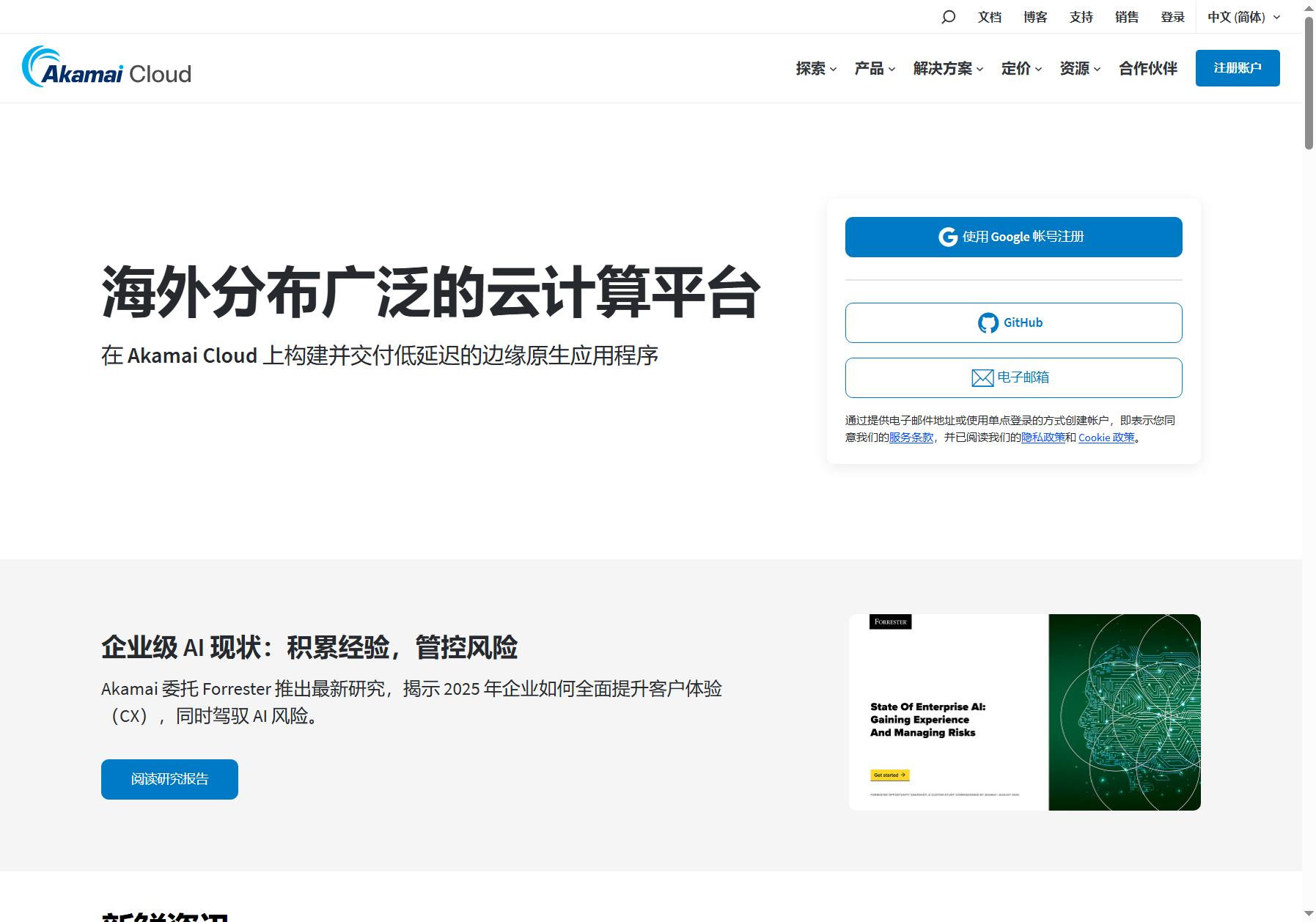Sign up with the 电子邮箱 button
The image size is (1316, 922).
point(1013,377)
